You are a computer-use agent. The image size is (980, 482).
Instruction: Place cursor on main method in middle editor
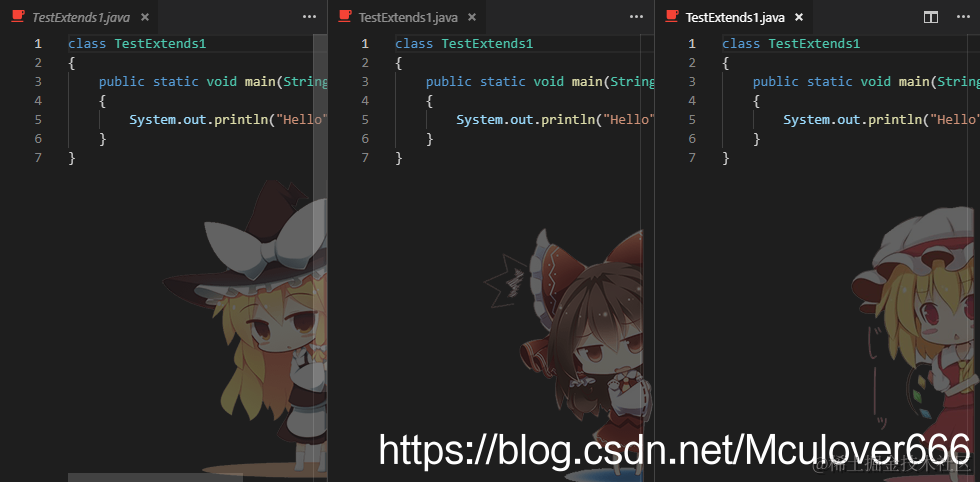pyautogui.click(x=586, y=81)
